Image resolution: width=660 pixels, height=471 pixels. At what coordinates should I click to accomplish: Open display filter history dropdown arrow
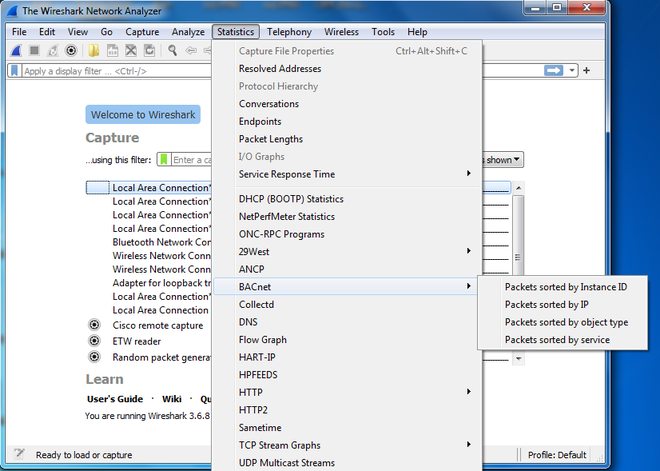pyautogui.click(x=572, y=70)
